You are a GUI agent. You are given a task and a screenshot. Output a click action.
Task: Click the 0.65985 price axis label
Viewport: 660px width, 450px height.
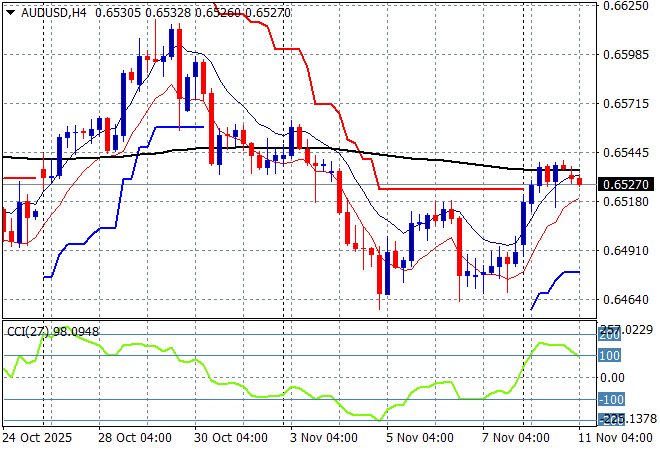(627, 54)
